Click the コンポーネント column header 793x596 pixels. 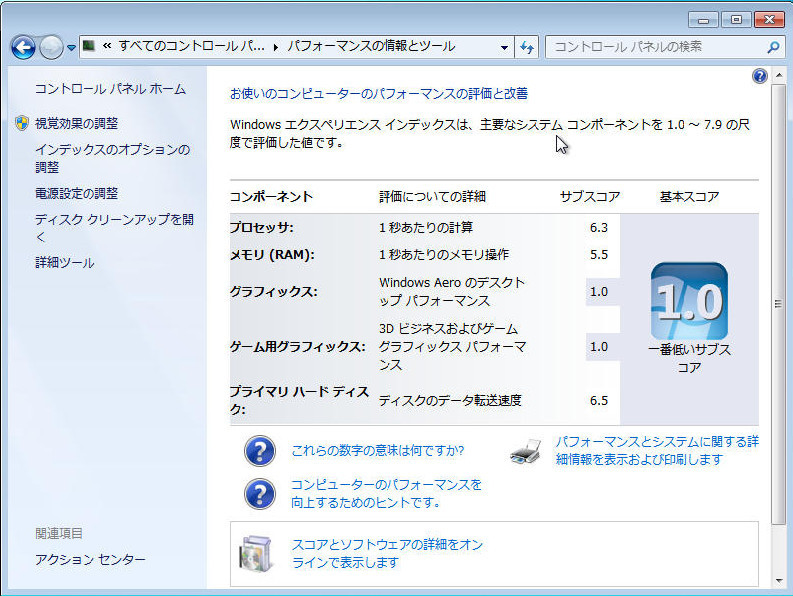tap(272, 196)
